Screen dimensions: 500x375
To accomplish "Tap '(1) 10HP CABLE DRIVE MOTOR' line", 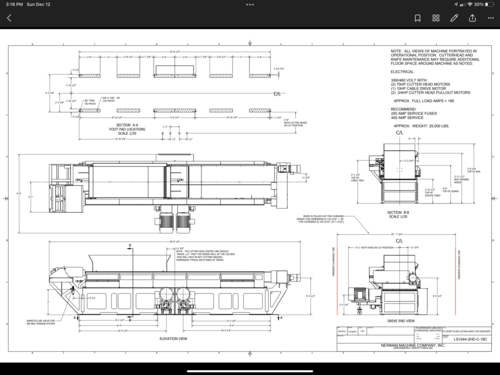I will pyautogui.click(x=418, y=88).
